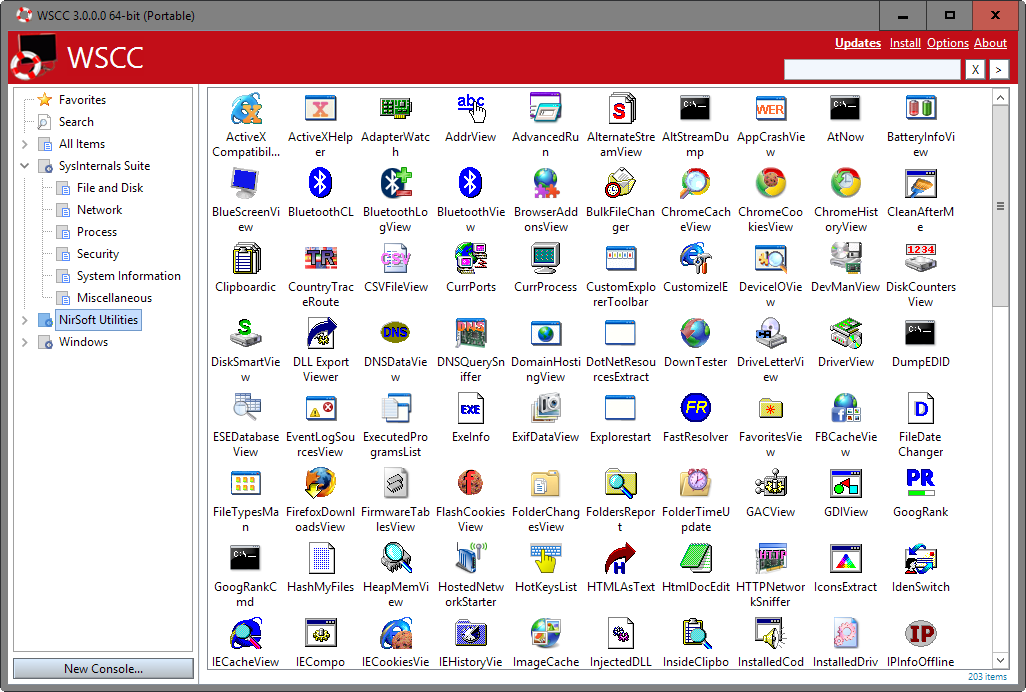1026x692 pixels.
Task: Open the Security category
Action: point(97,254)
